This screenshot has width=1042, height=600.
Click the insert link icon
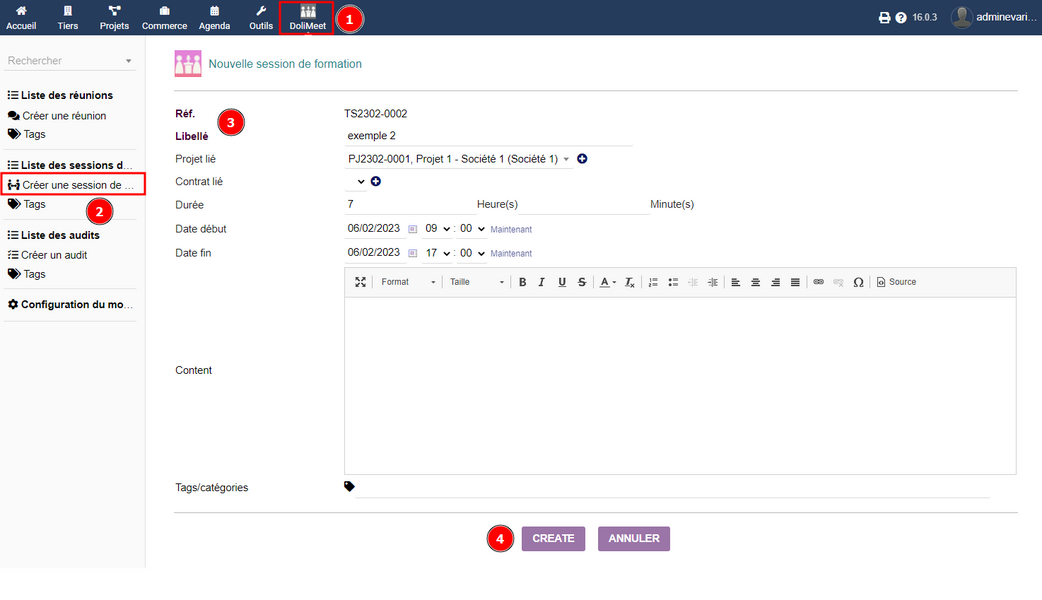tap(818, 282)
